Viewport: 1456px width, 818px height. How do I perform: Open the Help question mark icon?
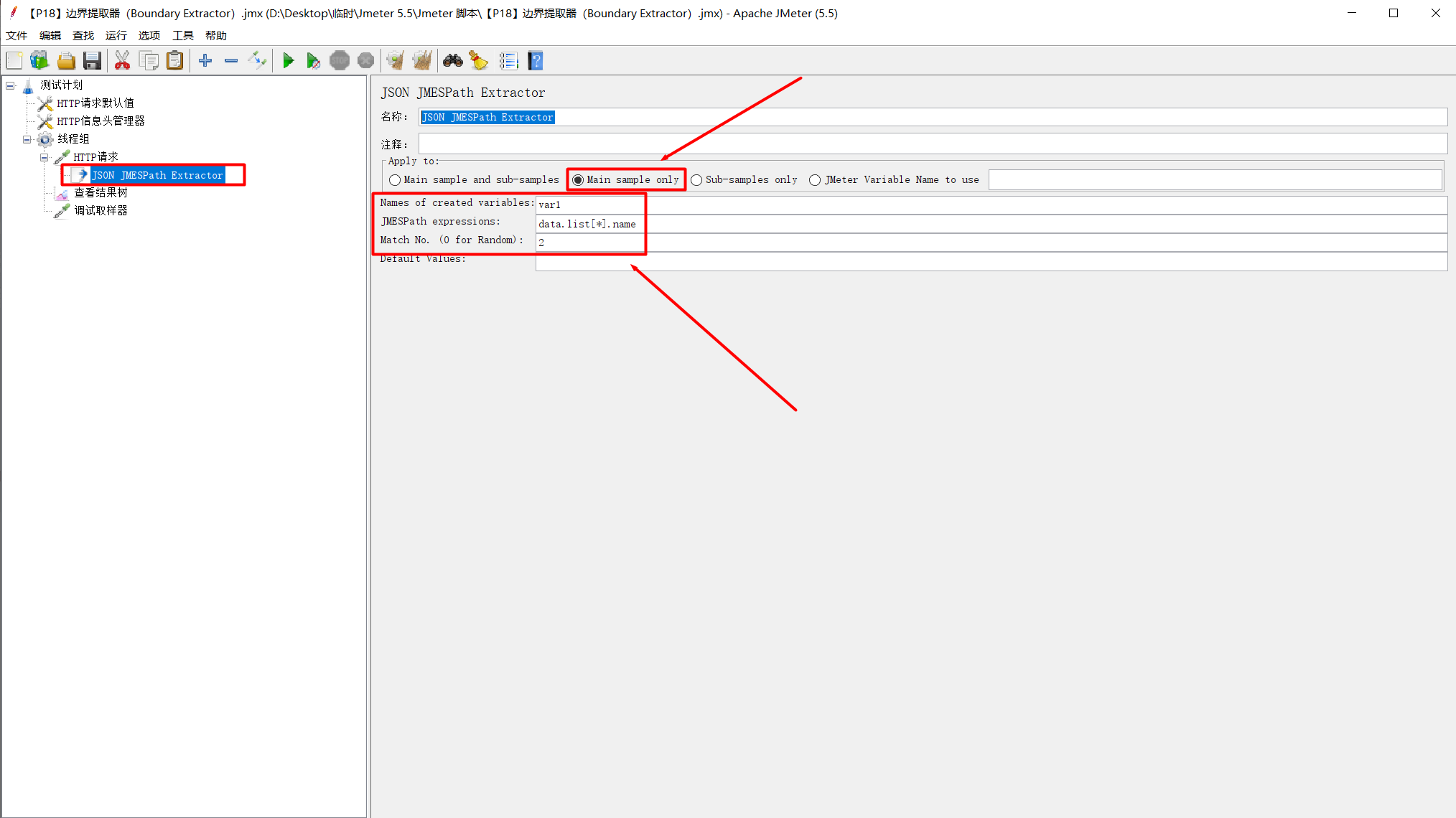(x=536, y=61)
